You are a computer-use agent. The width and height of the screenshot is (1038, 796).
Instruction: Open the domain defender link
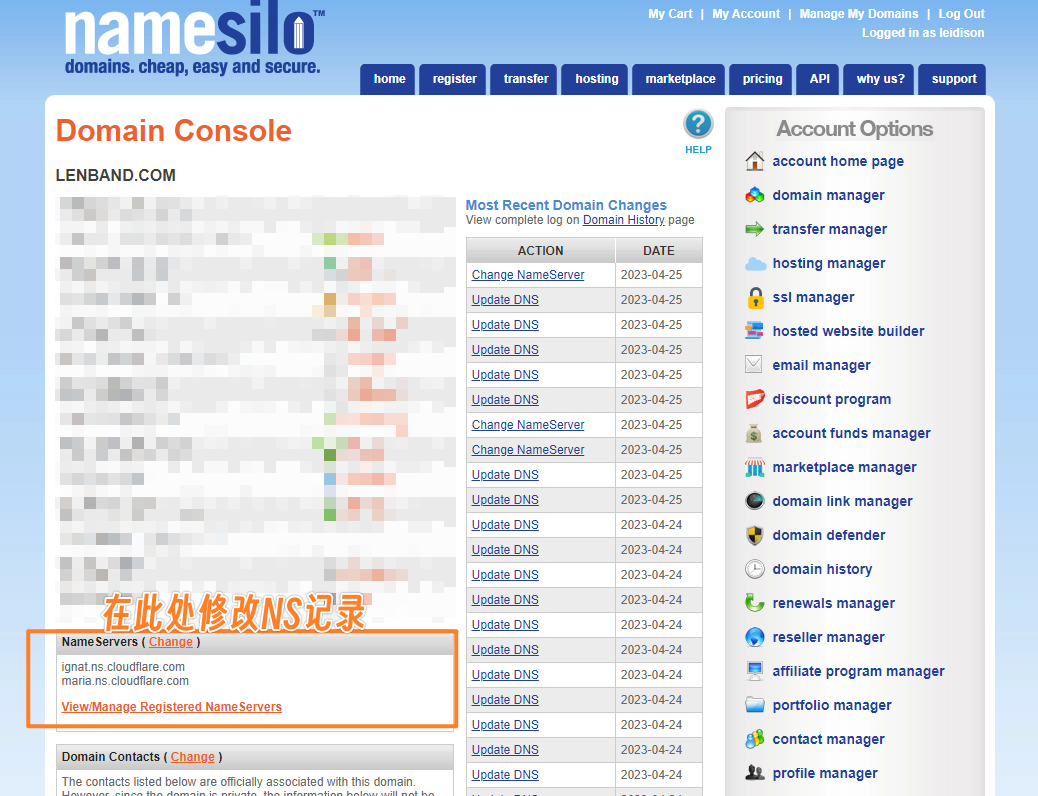coord(829,535)
